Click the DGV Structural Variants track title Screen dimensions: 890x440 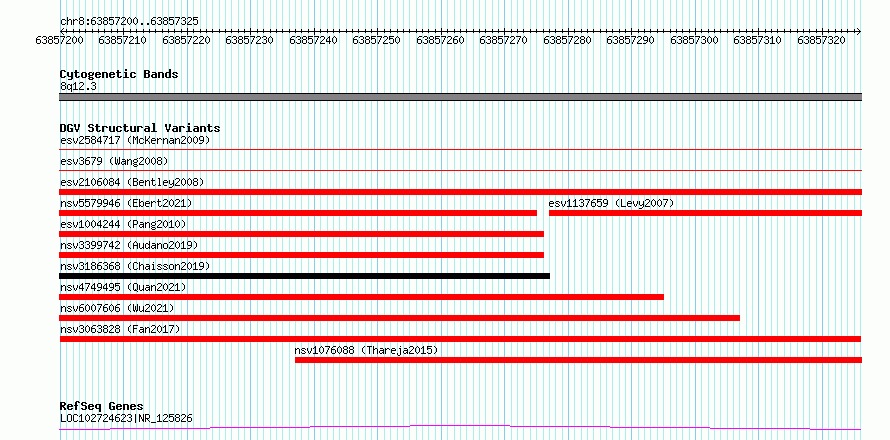pyautogui.click(x=140, y=128)
